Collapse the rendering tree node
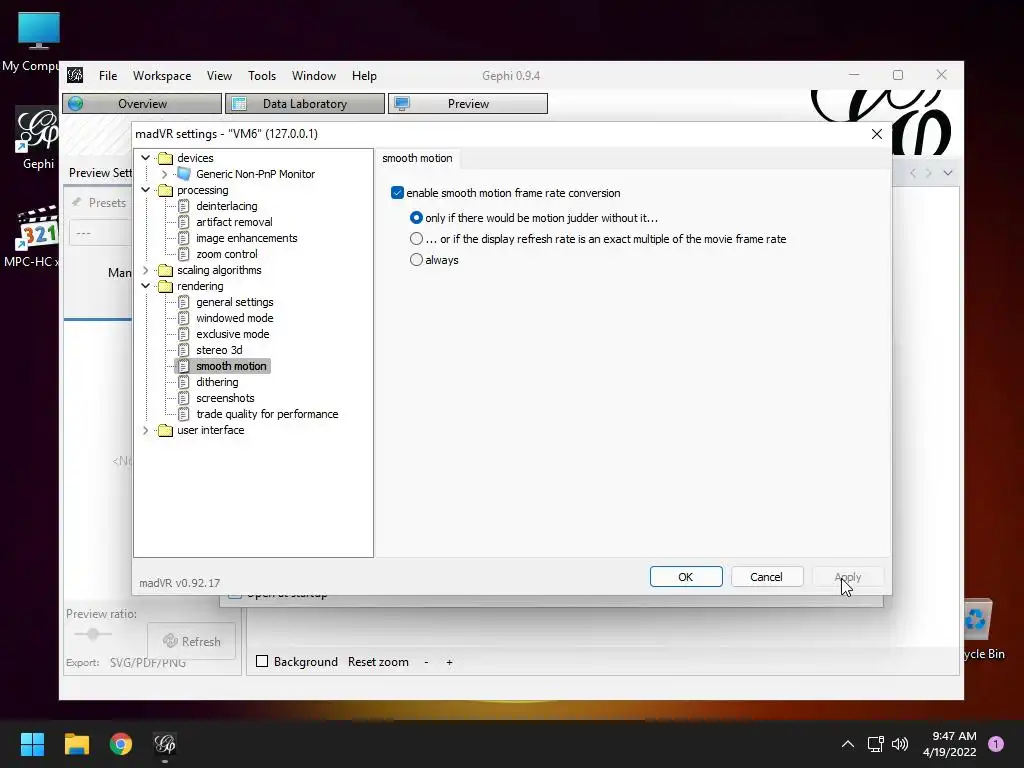 click(146, 286)
